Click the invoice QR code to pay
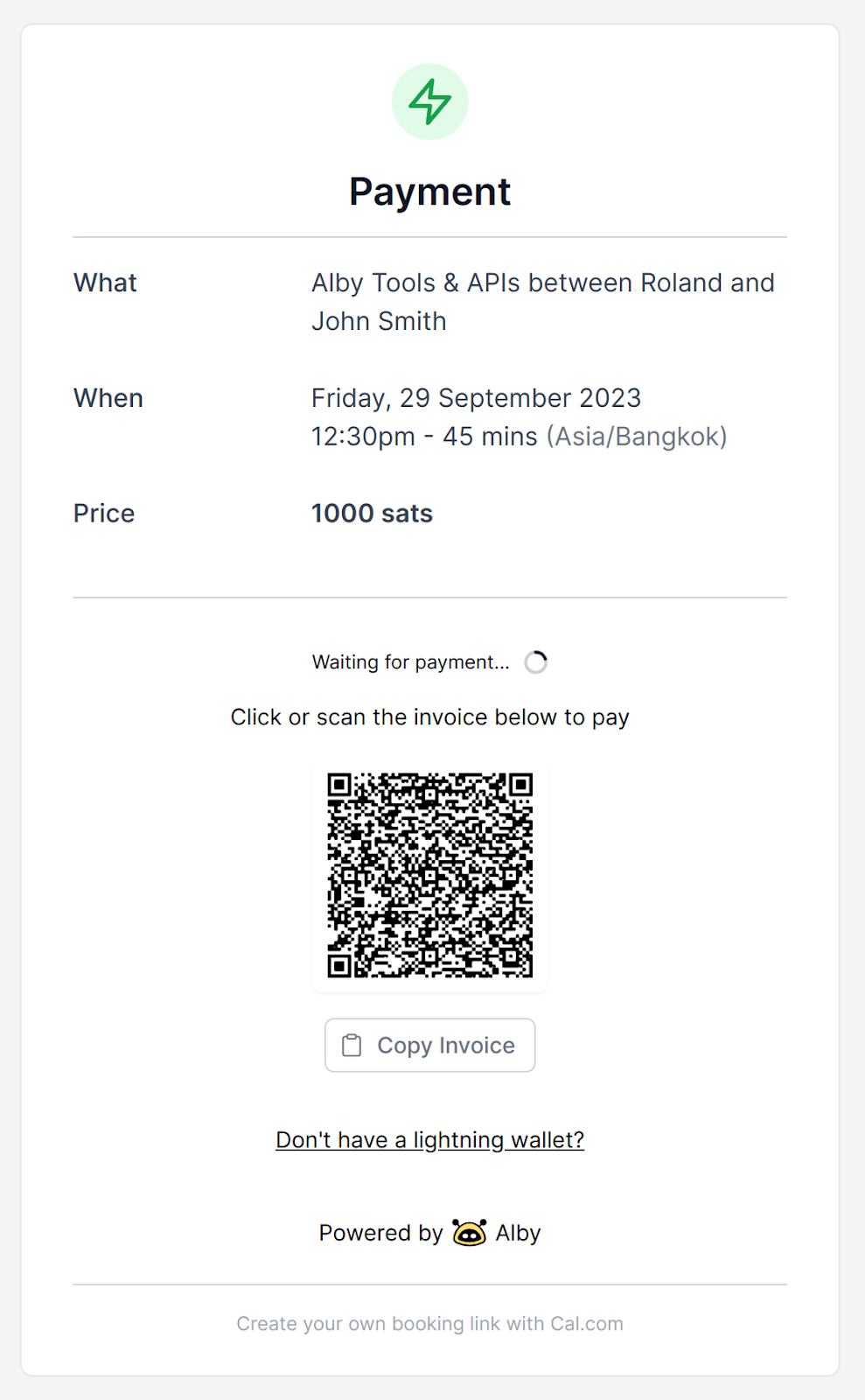The image size is (865, 1400). coord(429,874)
